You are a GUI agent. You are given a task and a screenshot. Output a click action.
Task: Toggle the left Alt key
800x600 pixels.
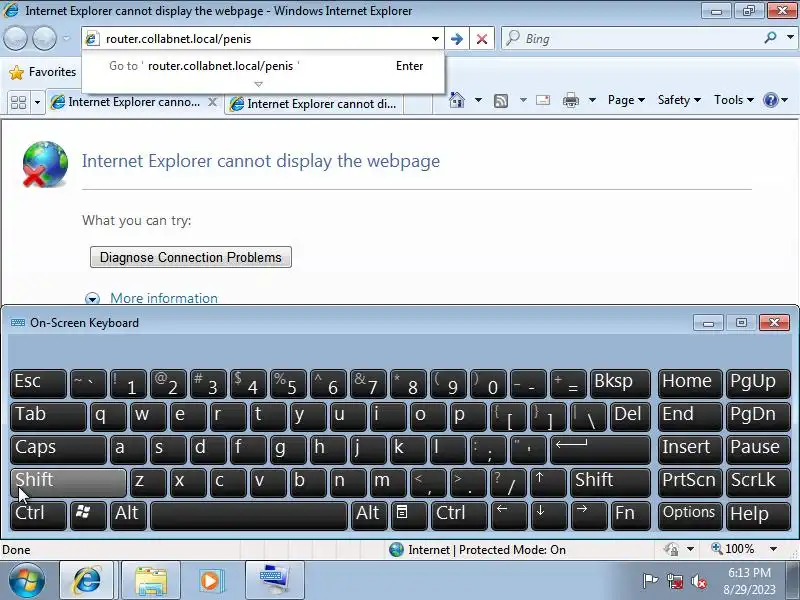[x=129, y=514]
